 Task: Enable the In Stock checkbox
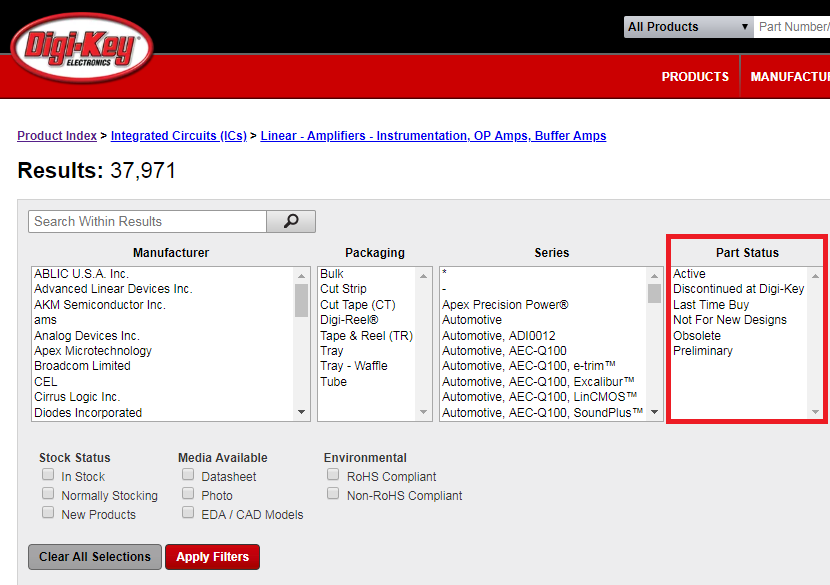pyautogui.click(x=48, y=476)
